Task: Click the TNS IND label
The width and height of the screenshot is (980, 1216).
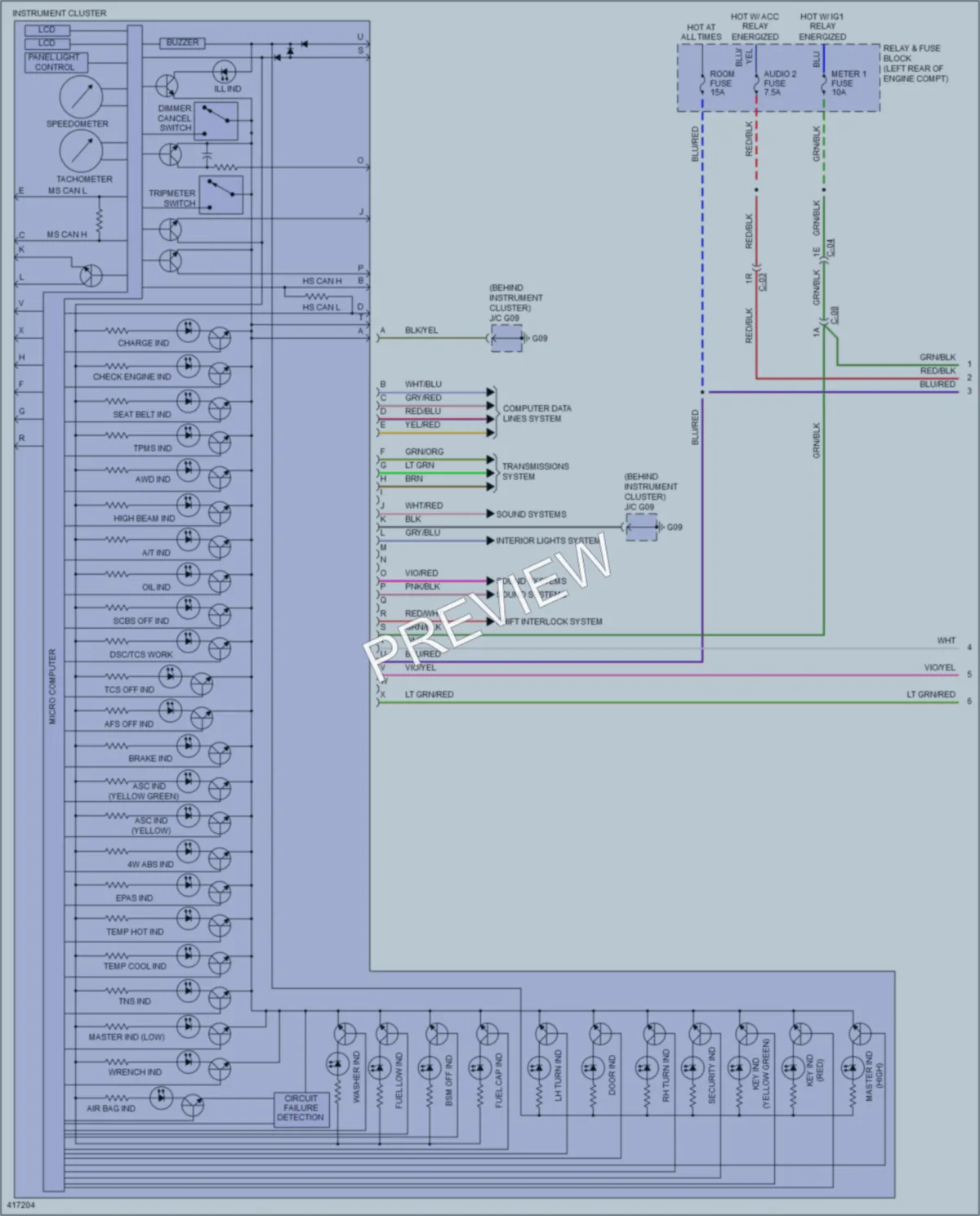Action: click(135, 1001)
